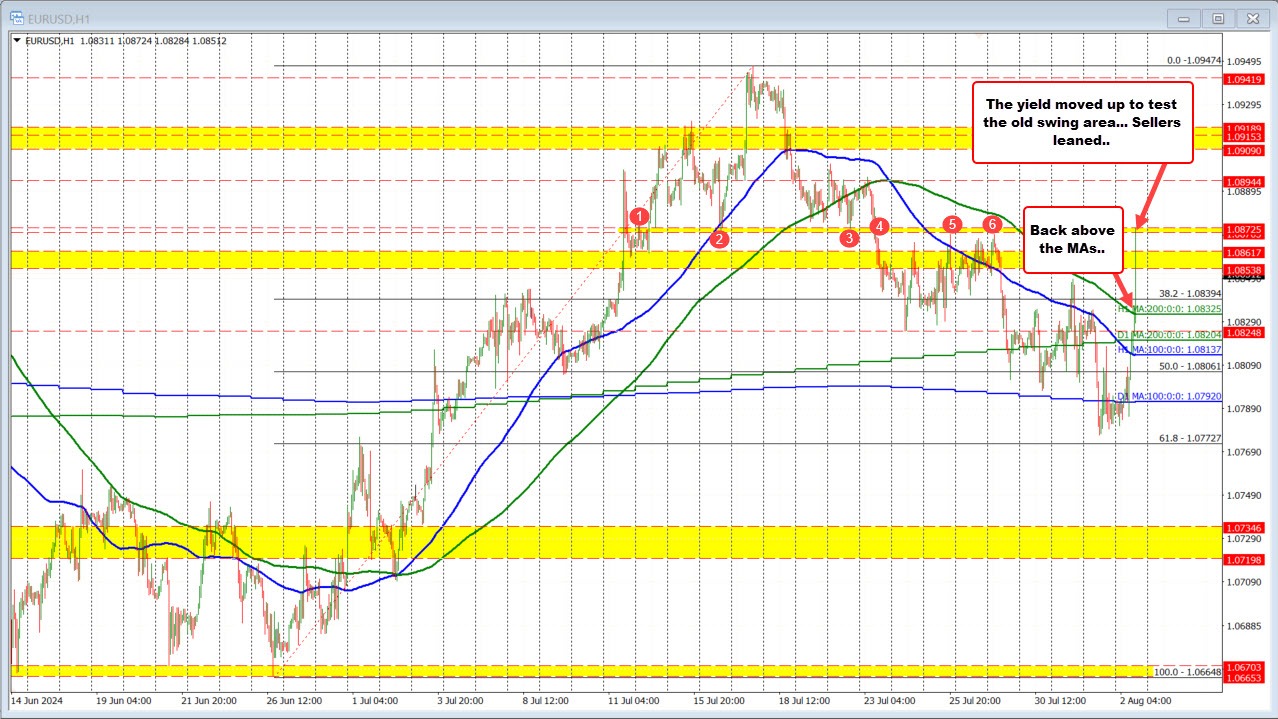This screenshot has width=1278, height=719.
Task: Click the chart window icon beside EURUSD,H1 title
Action: 15,18
